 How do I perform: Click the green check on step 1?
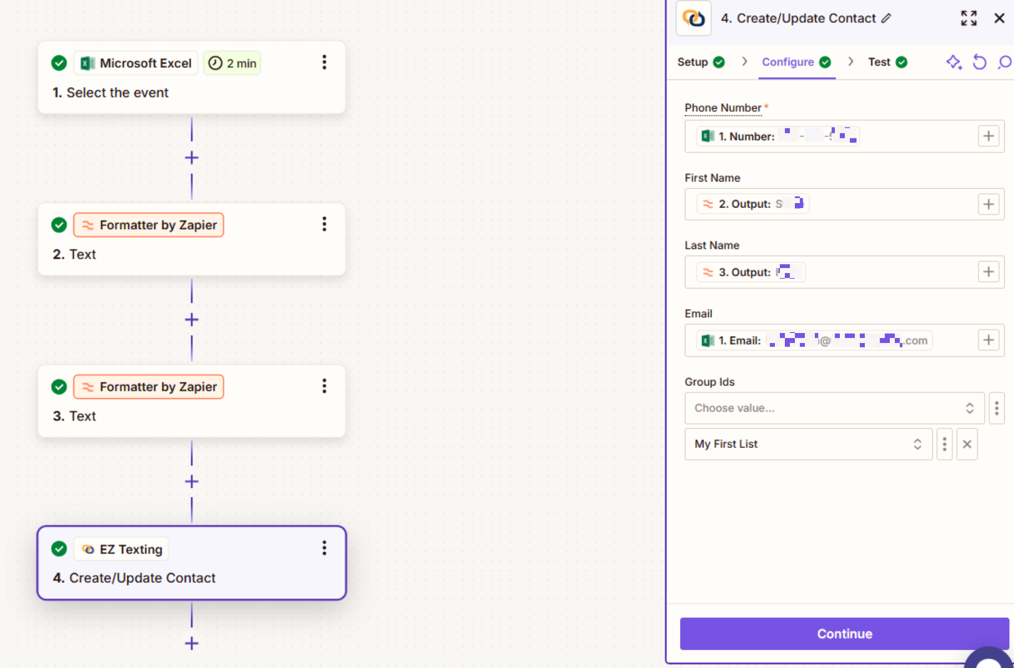(x=59, y=63)
